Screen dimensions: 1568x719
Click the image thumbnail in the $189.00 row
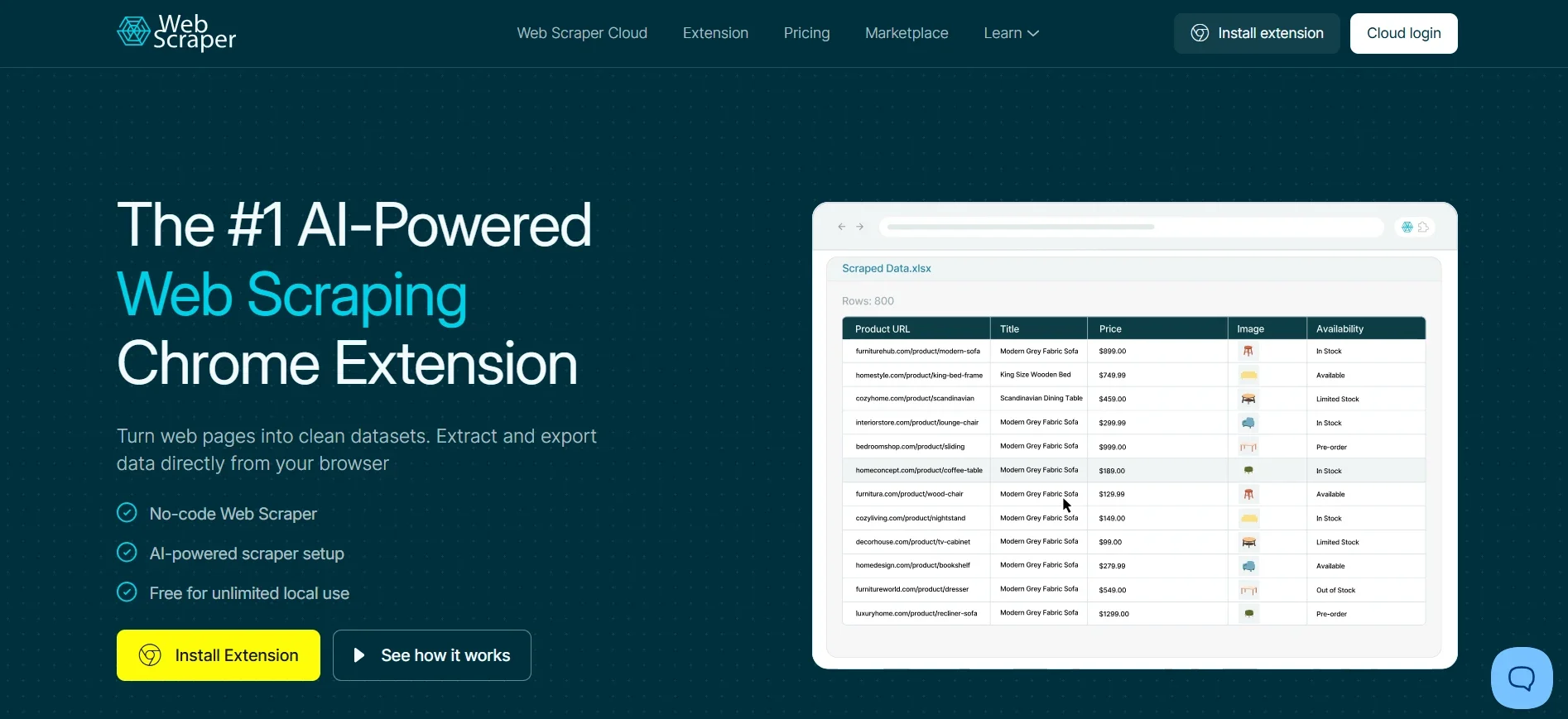coord(1248,471)
